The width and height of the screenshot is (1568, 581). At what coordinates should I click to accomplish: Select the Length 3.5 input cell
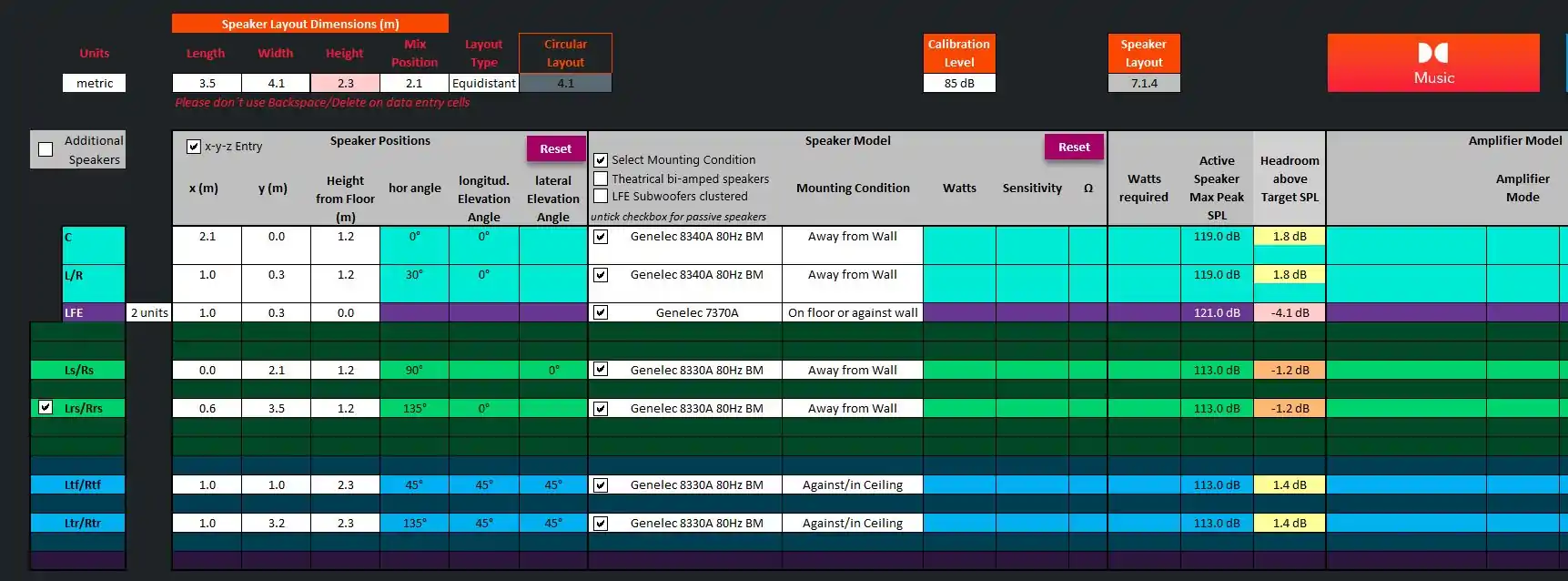(207, 83)
